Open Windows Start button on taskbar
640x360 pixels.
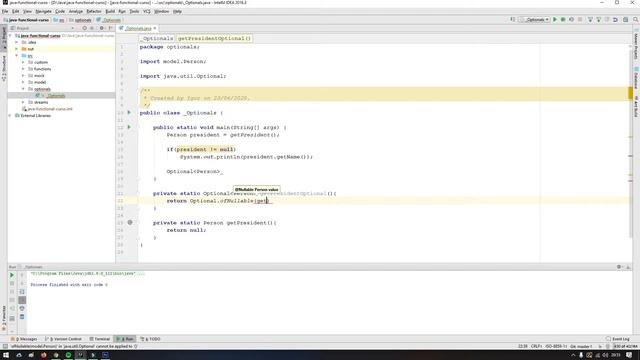point(6,355)
